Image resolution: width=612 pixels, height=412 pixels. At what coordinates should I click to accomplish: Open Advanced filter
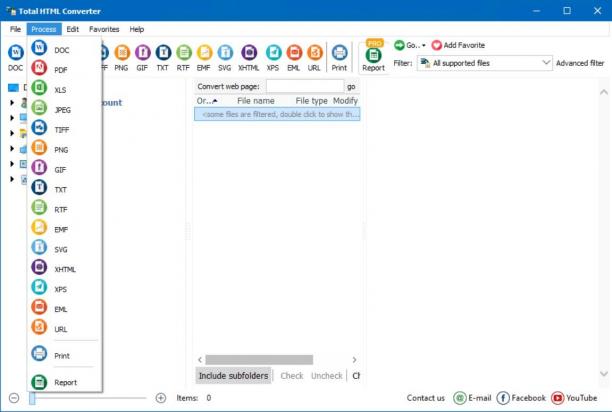(580, 63)
